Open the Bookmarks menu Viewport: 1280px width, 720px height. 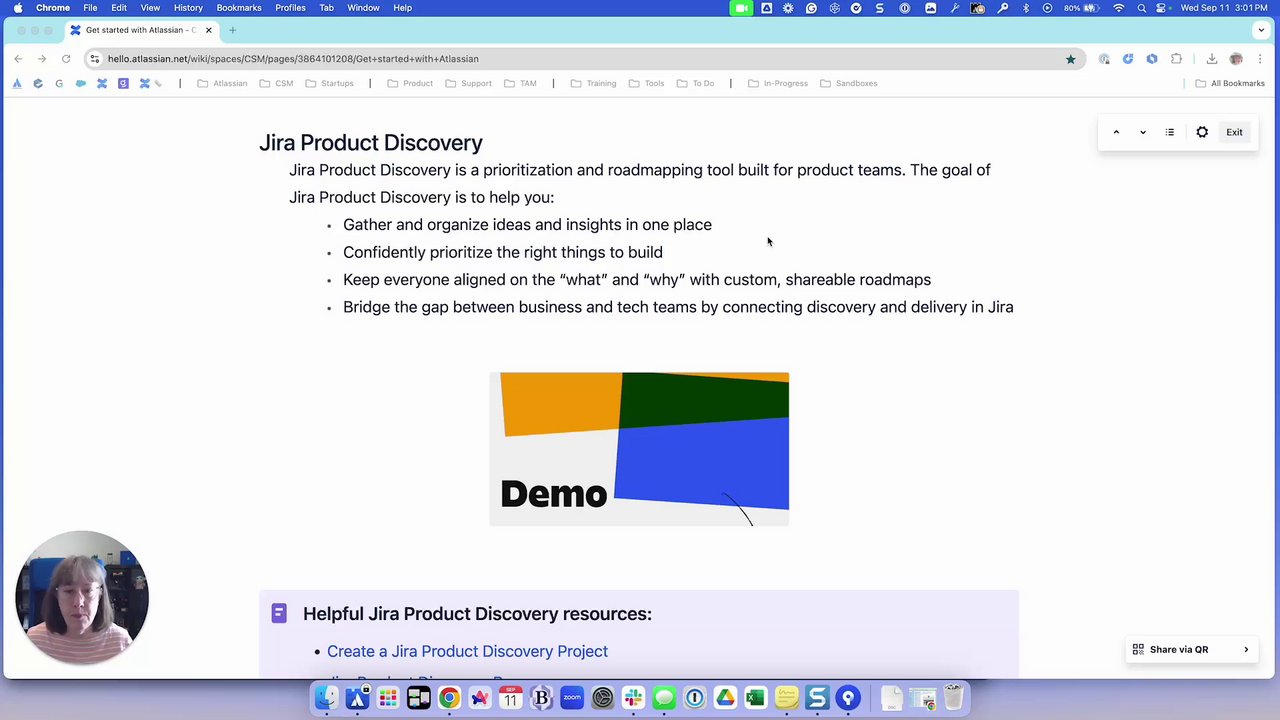239,8
